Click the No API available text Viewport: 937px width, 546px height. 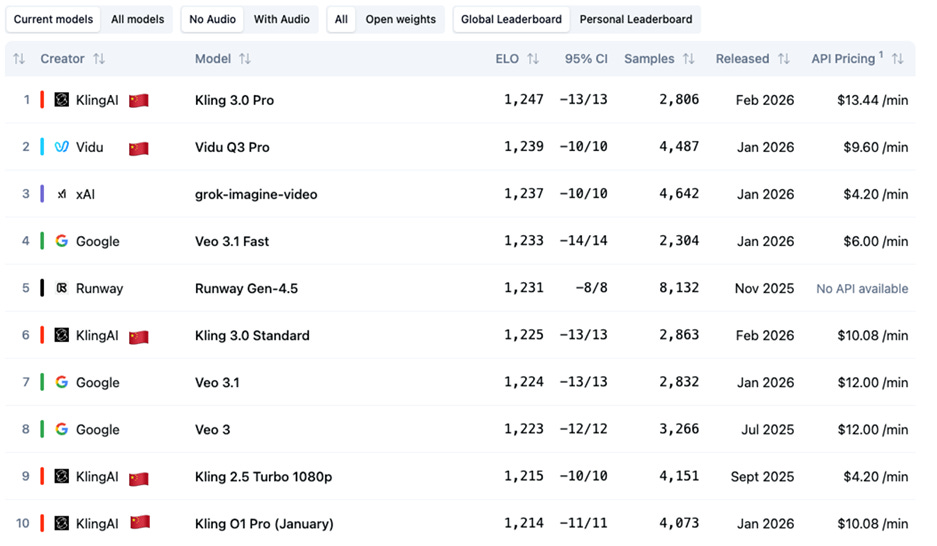862,289
